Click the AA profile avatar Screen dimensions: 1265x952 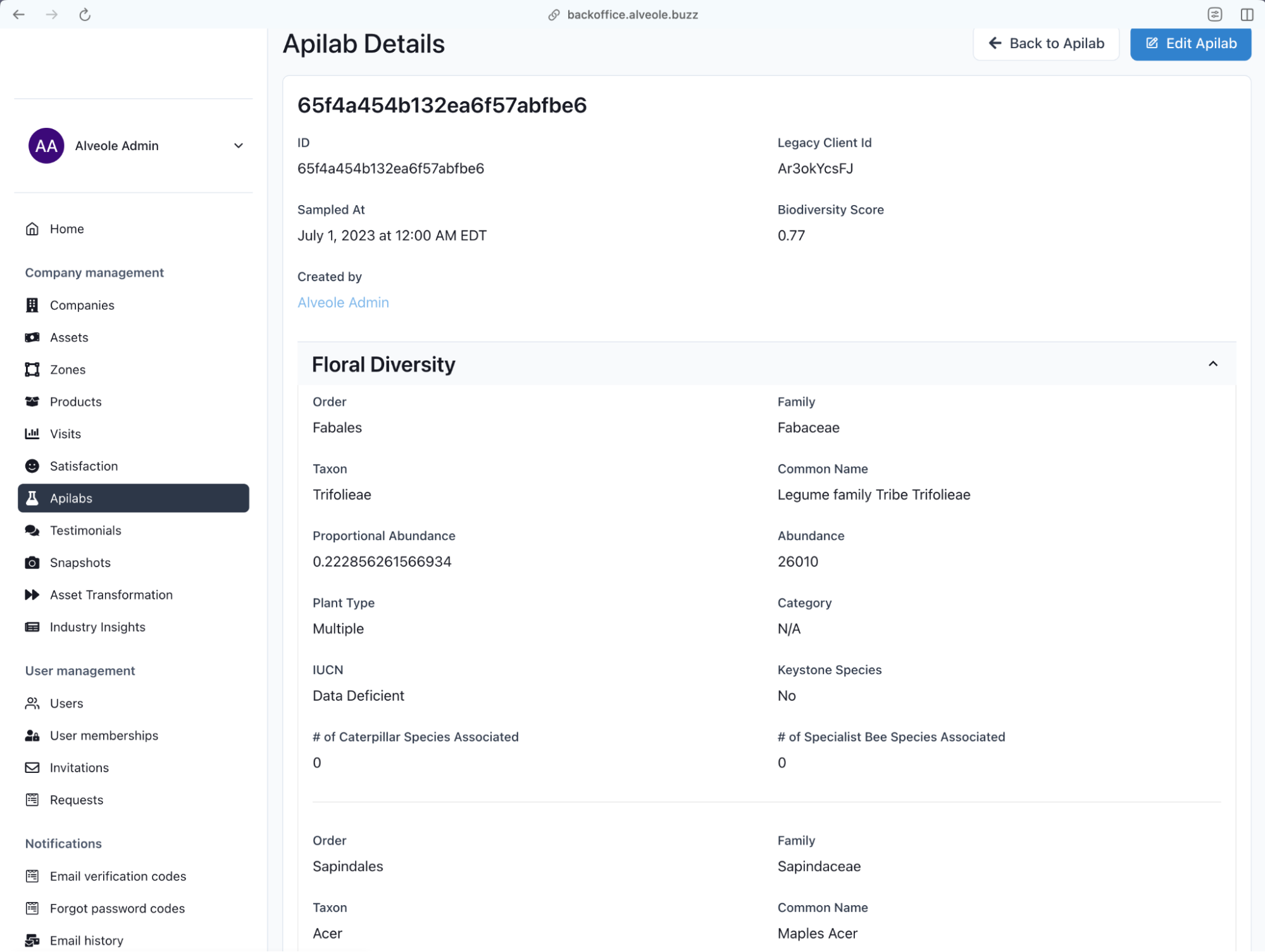coord(46,146)
